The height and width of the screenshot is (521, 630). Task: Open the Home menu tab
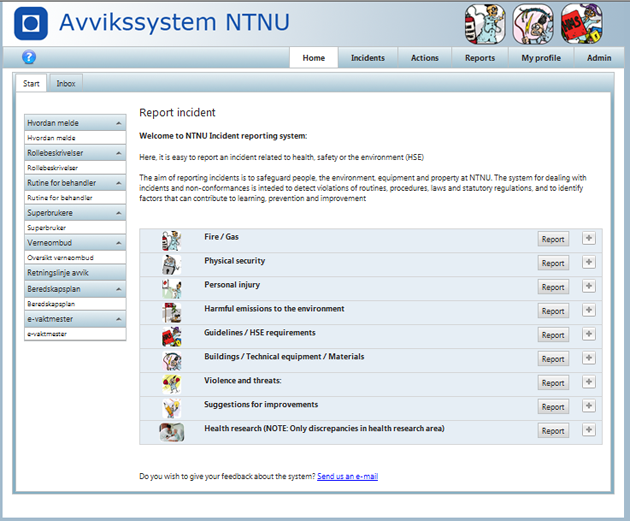(x=314, y=58)
